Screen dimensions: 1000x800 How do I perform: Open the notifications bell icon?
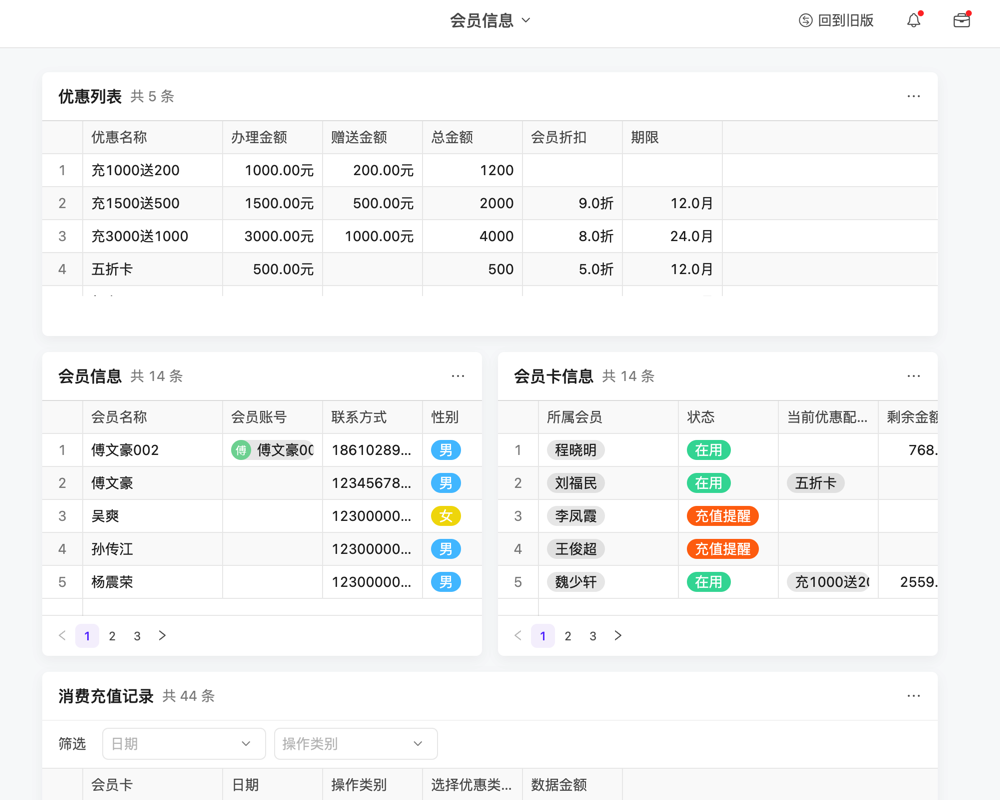point(913,20)
